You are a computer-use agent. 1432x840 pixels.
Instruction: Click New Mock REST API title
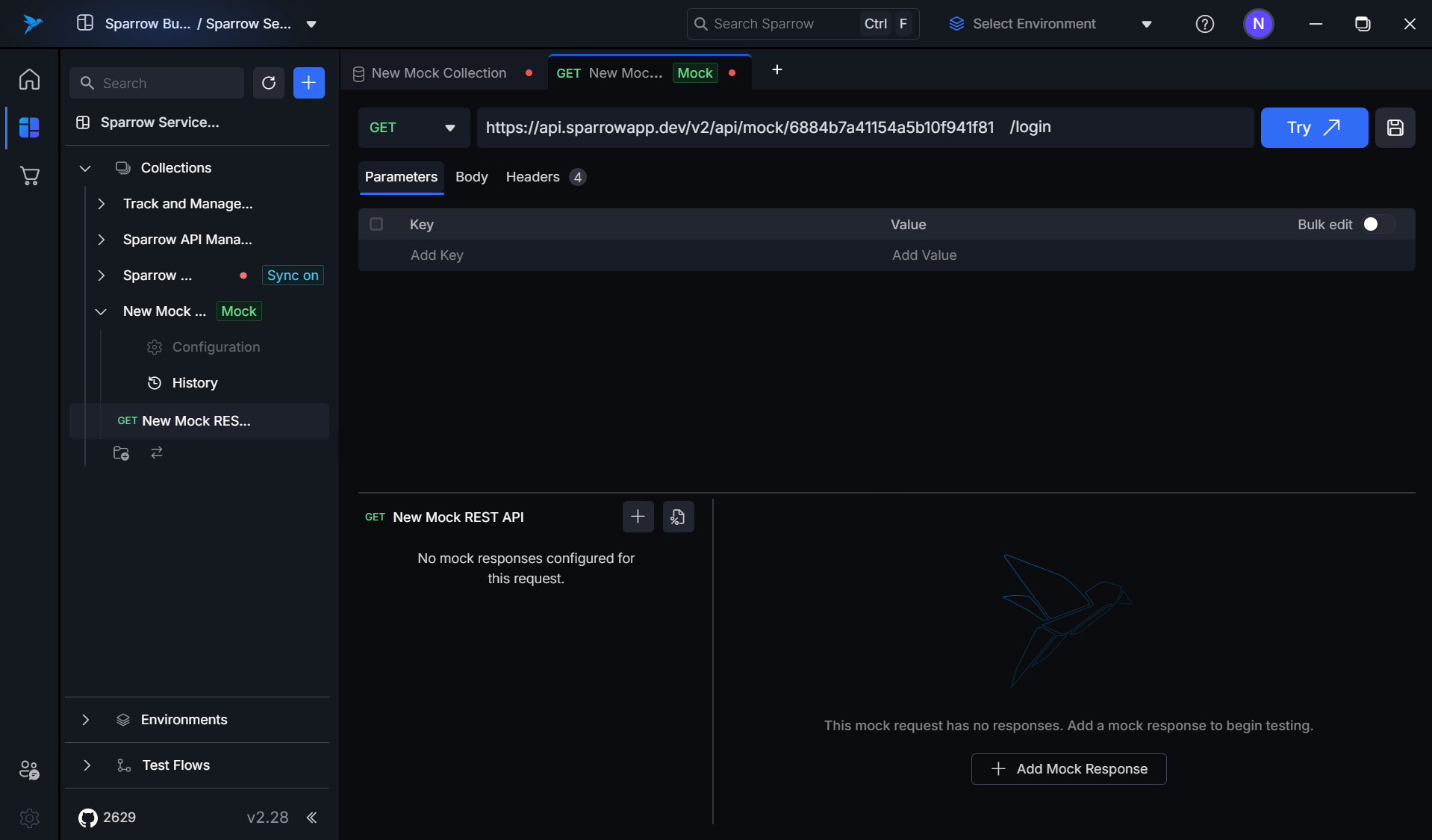(458, 517)
